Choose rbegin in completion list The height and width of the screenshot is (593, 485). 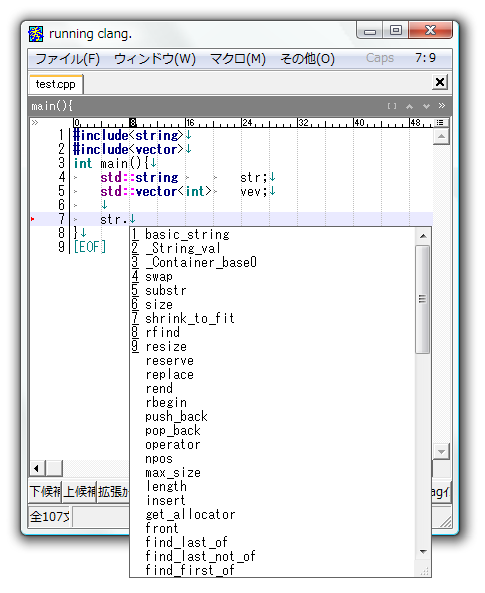coord(166,402)
